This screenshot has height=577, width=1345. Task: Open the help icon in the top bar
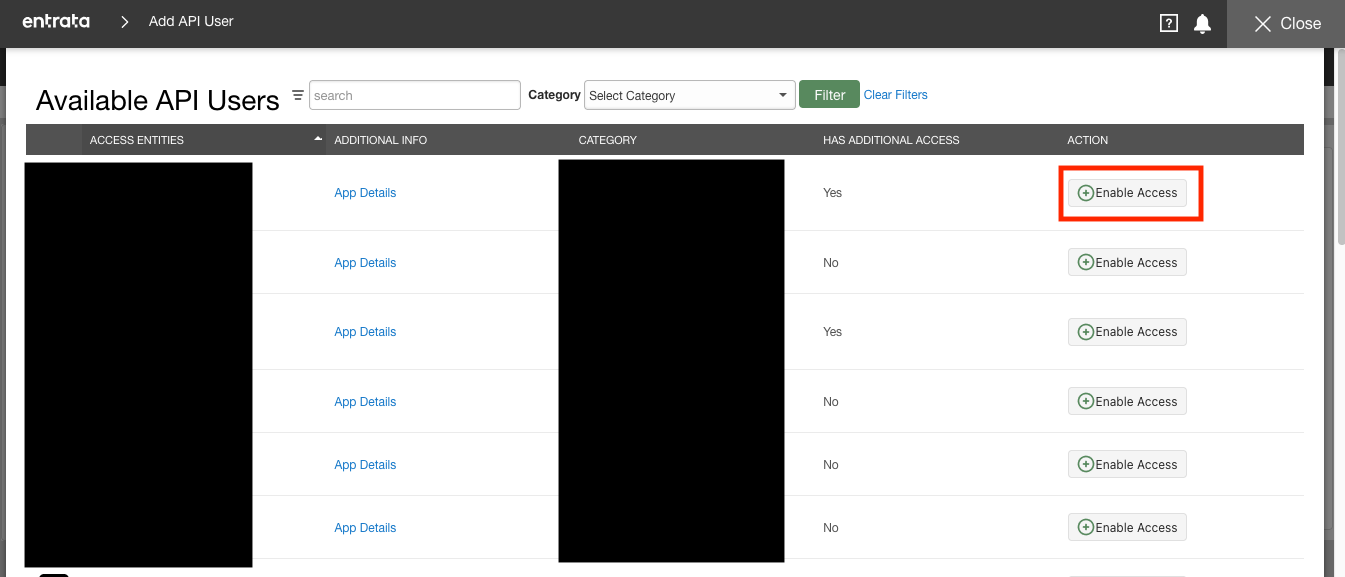click(1168, 22)
